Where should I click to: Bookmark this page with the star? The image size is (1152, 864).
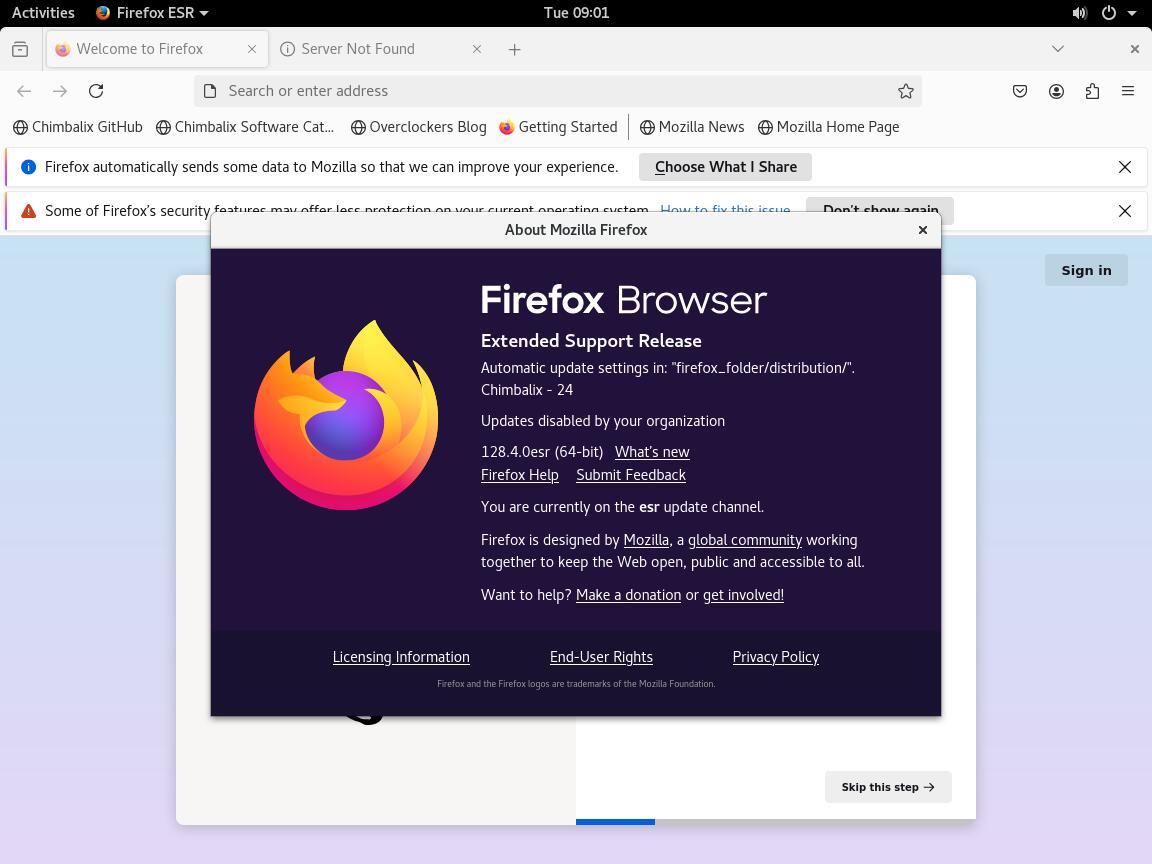pos(906,91)
